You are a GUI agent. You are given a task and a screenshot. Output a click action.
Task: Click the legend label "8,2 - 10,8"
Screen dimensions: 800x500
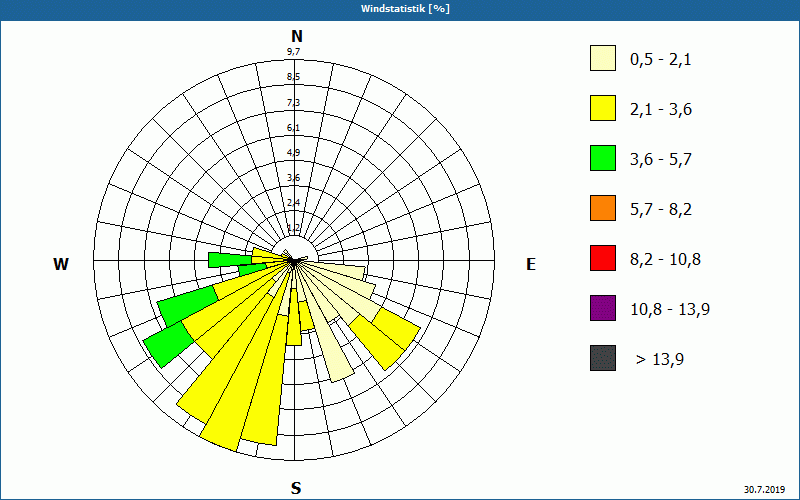pyautogui.click(x=665, y=260)
